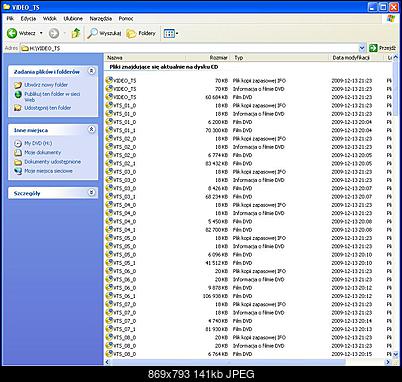Click the H:\VIDEO_TS address field
The width and height of the screenshot is (402, 382).
189,48
